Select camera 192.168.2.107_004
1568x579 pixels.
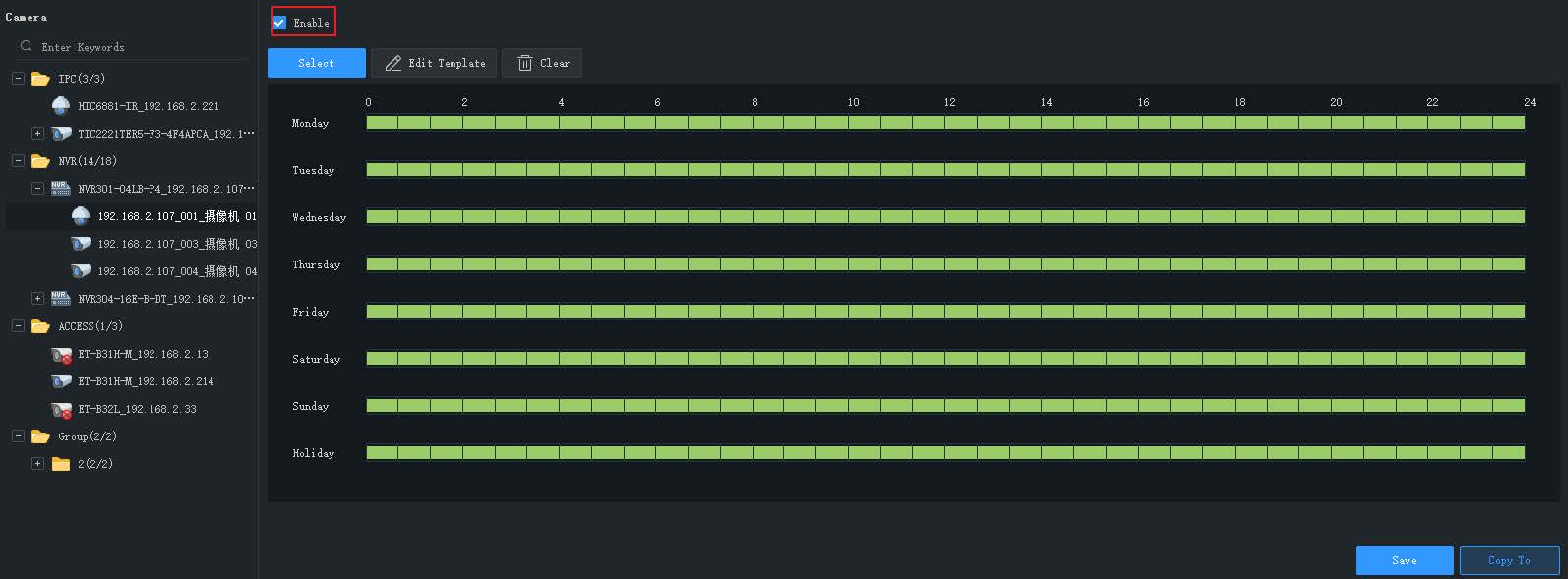coord(177,271)
